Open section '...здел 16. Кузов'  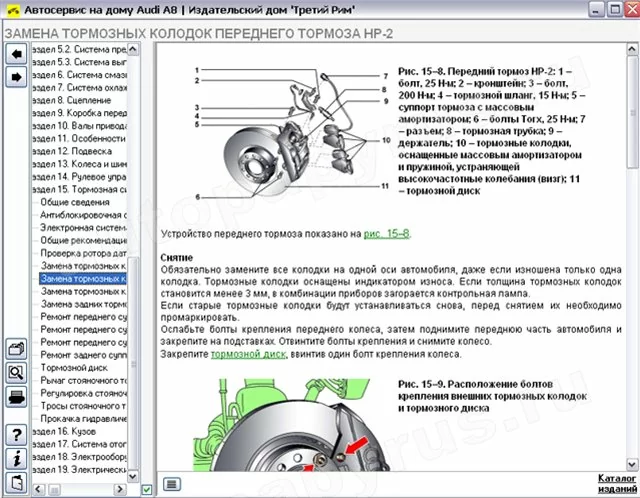click(64, 431)
